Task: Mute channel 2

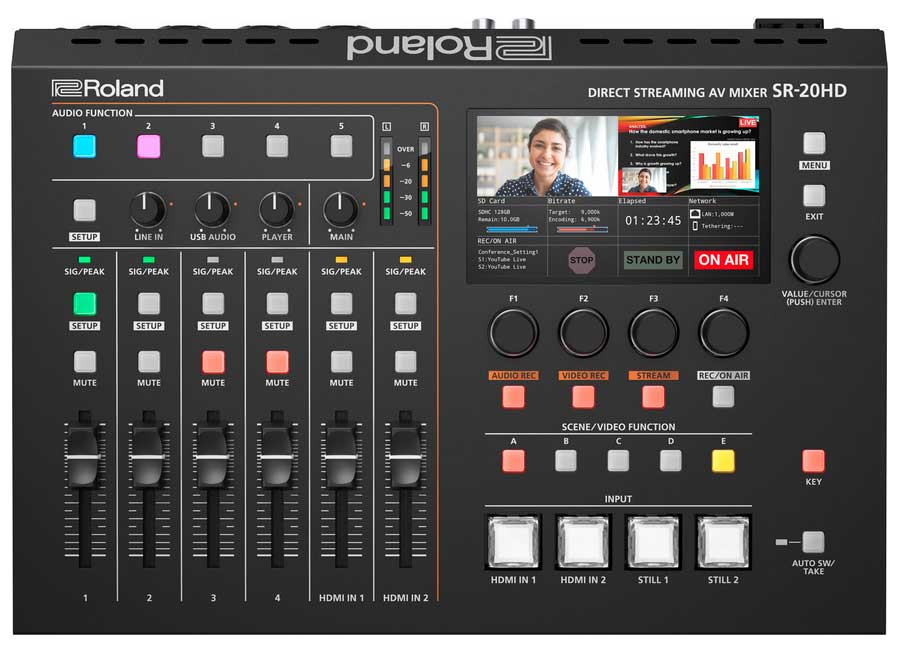Action: (x=149, y=362)
